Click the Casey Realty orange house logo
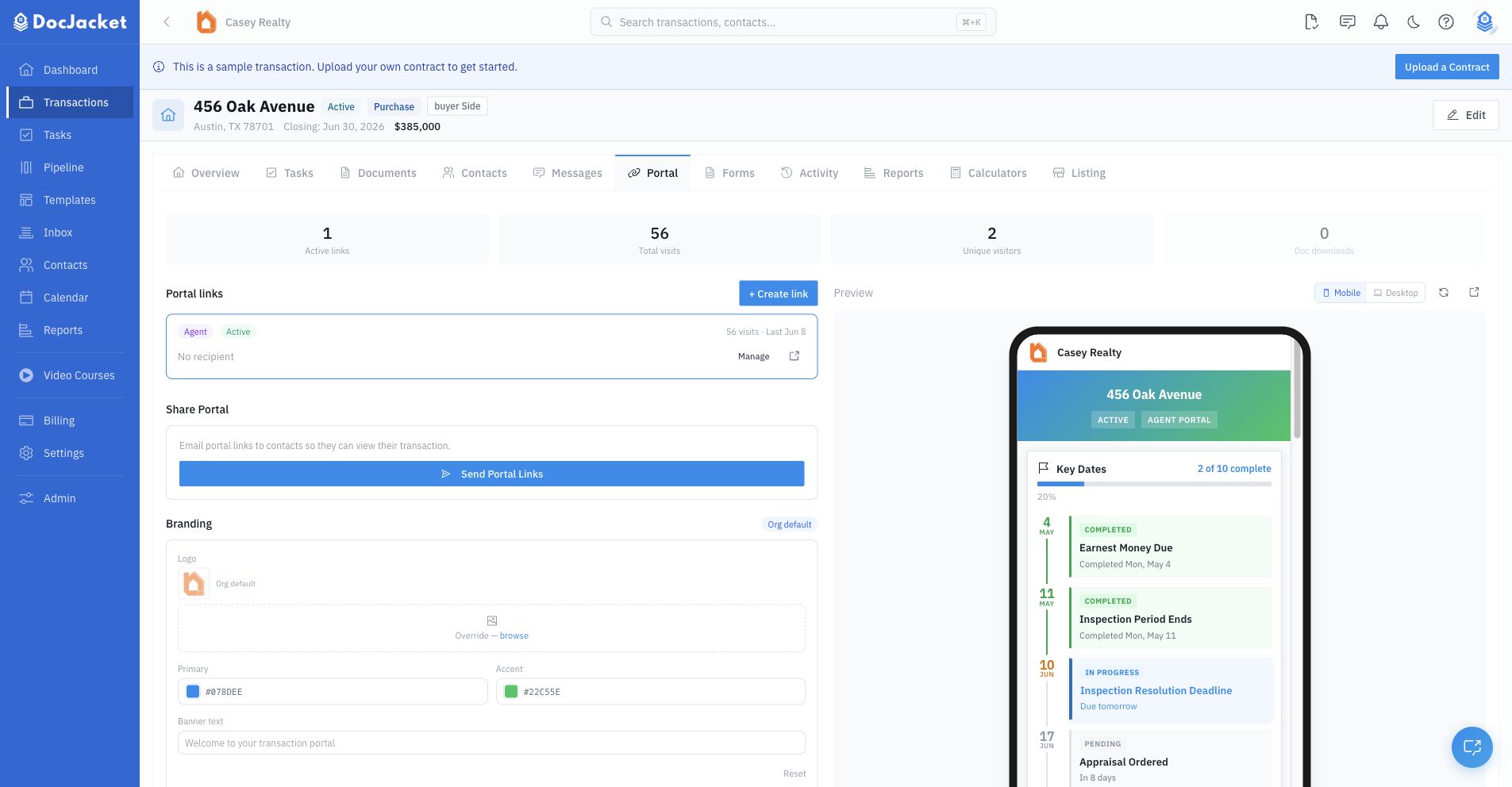 click(206, 22)
